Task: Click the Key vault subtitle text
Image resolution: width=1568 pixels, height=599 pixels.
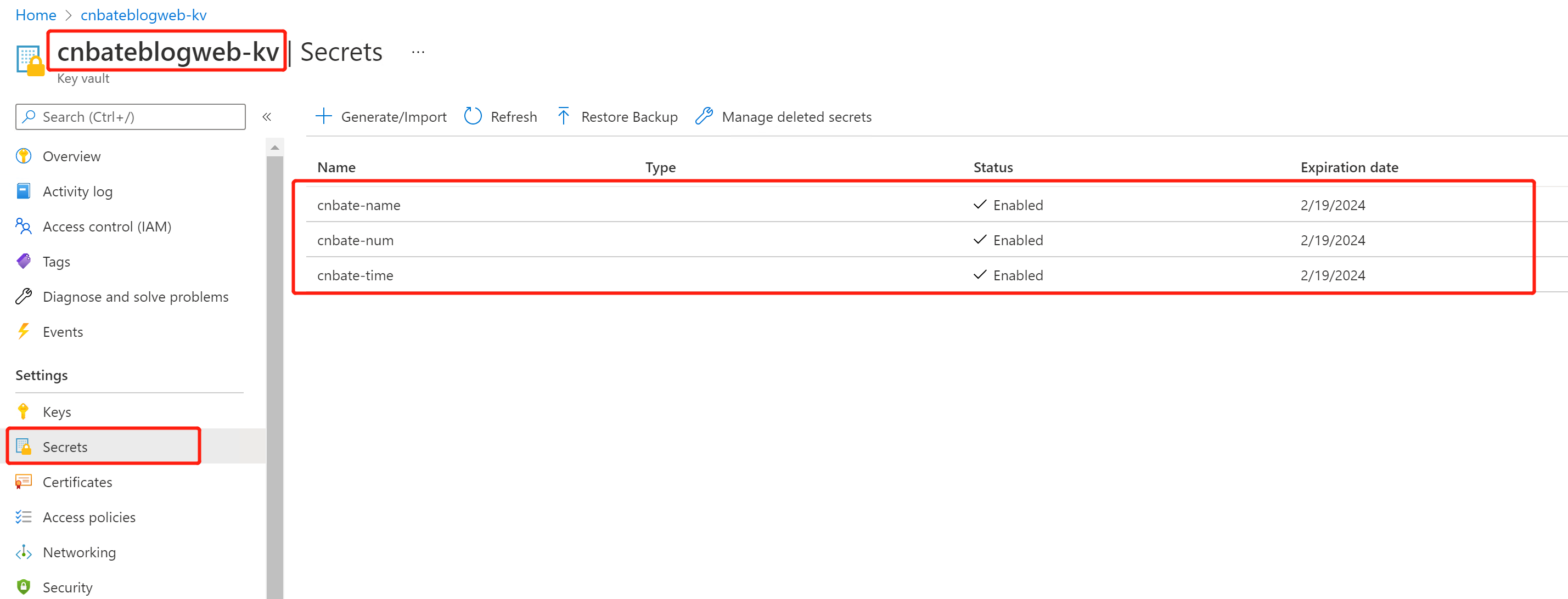Action: tap(83, 78)
